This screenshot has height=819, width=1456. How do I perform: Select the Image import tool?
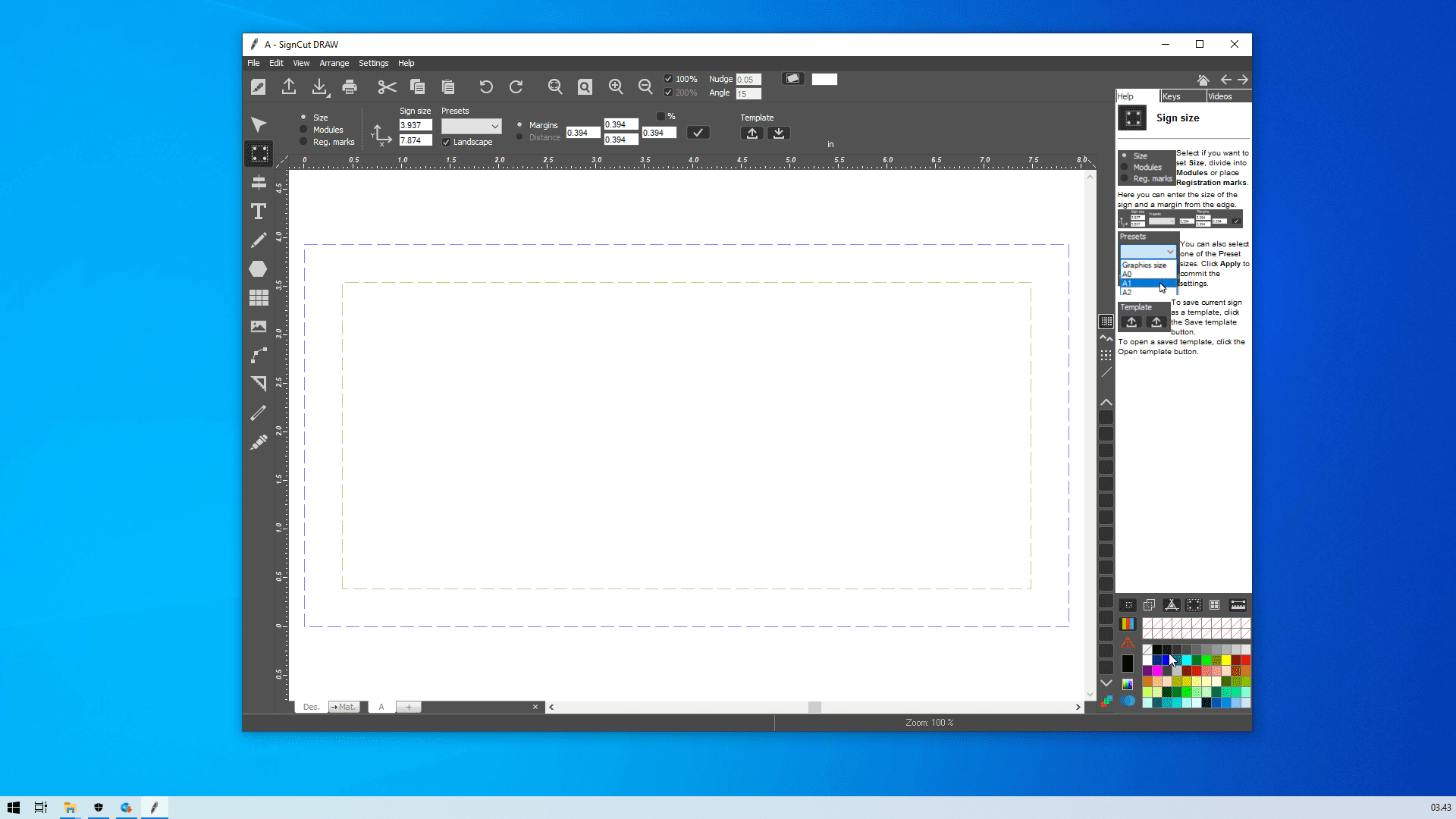point(259,327)
